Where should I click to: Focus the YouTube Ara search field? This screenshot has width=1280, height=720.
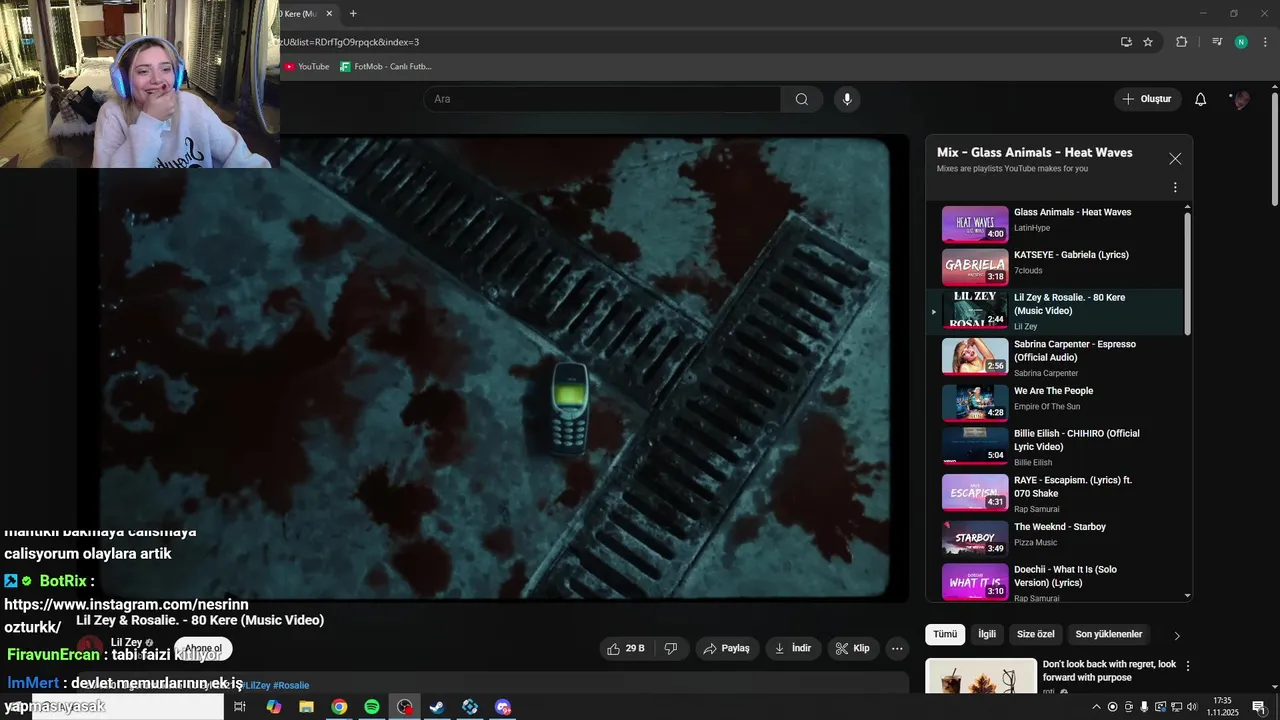[x=602, y=99]
